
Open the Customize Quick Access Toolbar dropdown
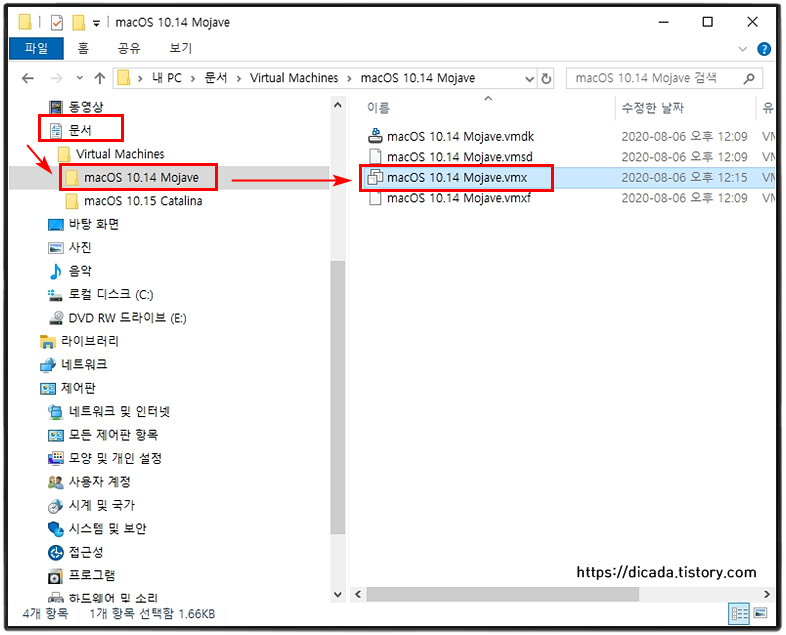coord(96,23)
